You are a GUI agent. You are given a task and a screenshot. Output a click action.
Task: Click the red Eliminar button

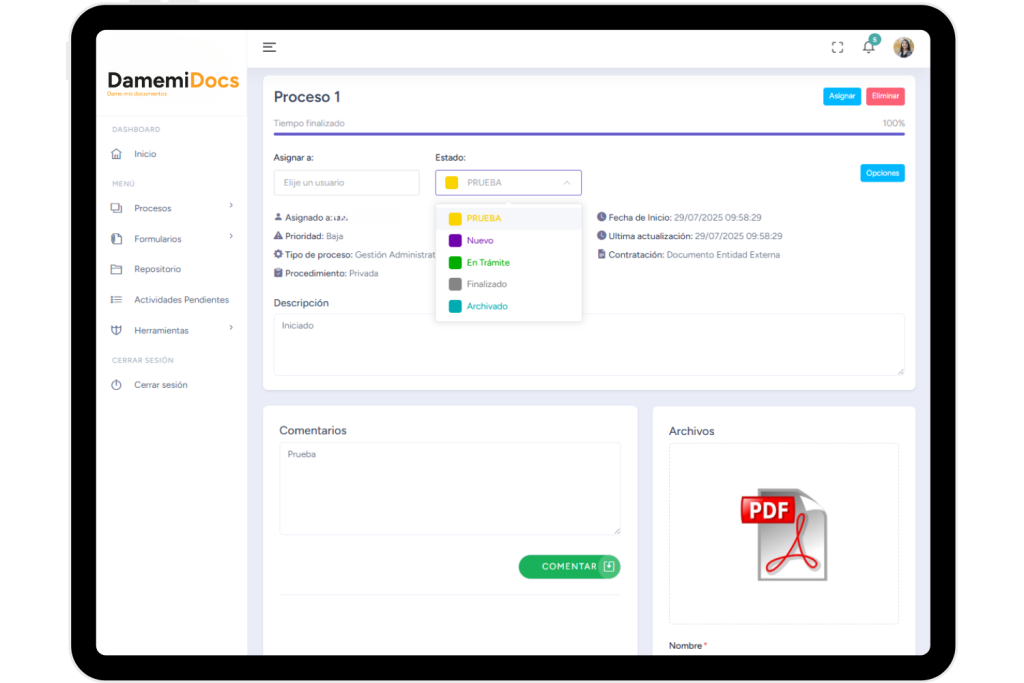coord(885,97)
